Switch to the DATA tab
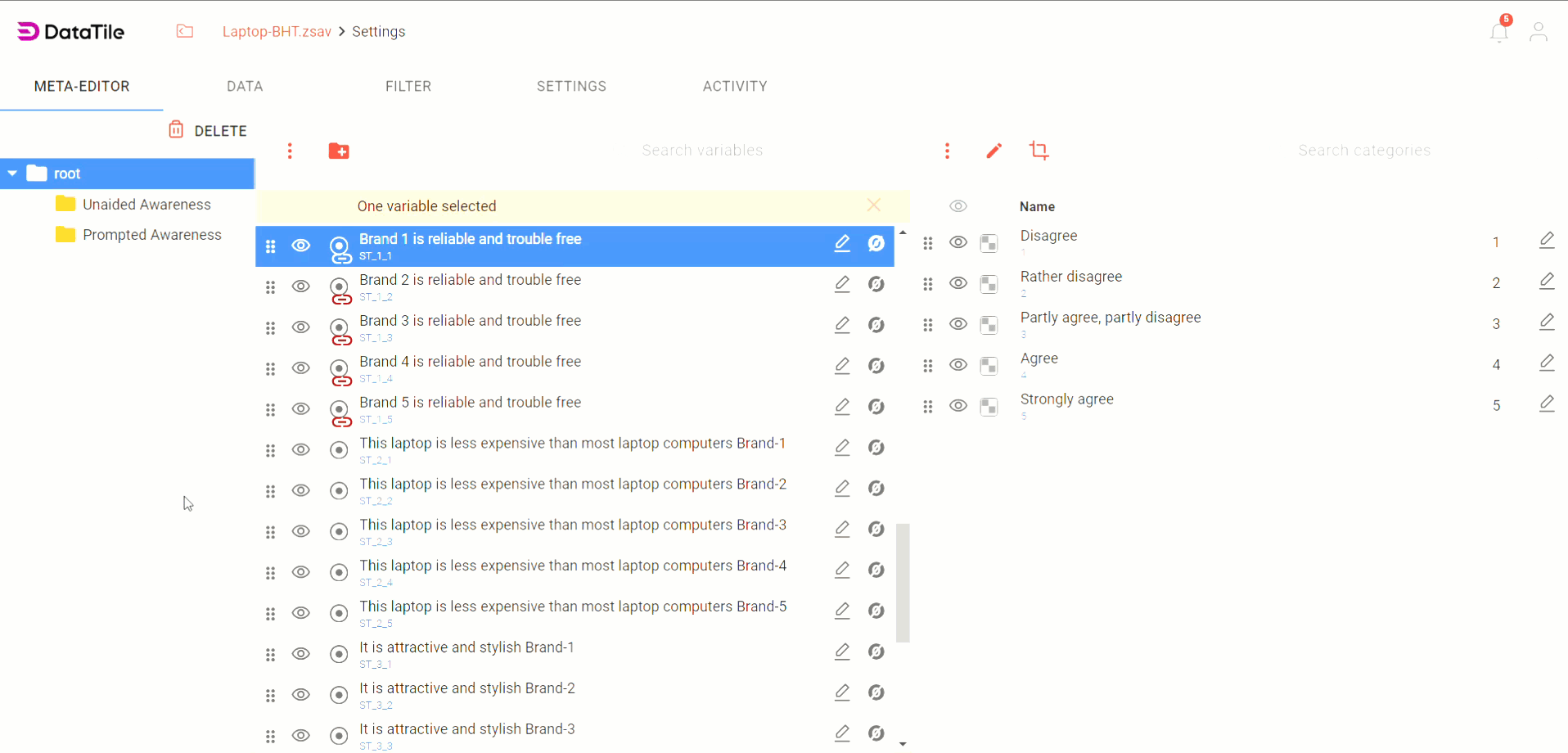1568x753 pixels. [245, 87]
